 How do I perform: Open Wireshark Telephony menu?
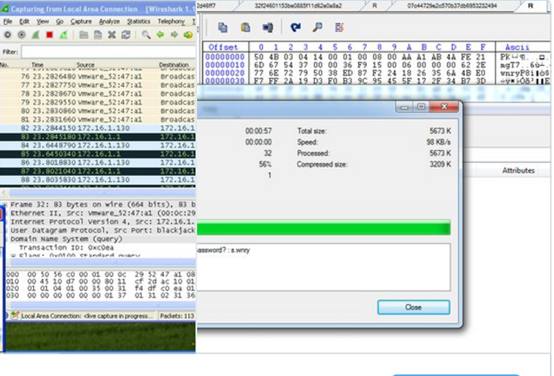[x=171, y=22]
